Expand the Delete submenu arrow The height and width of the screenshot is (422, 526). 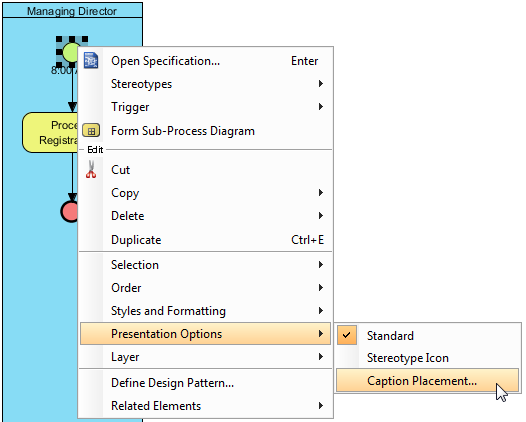(321, 215)
